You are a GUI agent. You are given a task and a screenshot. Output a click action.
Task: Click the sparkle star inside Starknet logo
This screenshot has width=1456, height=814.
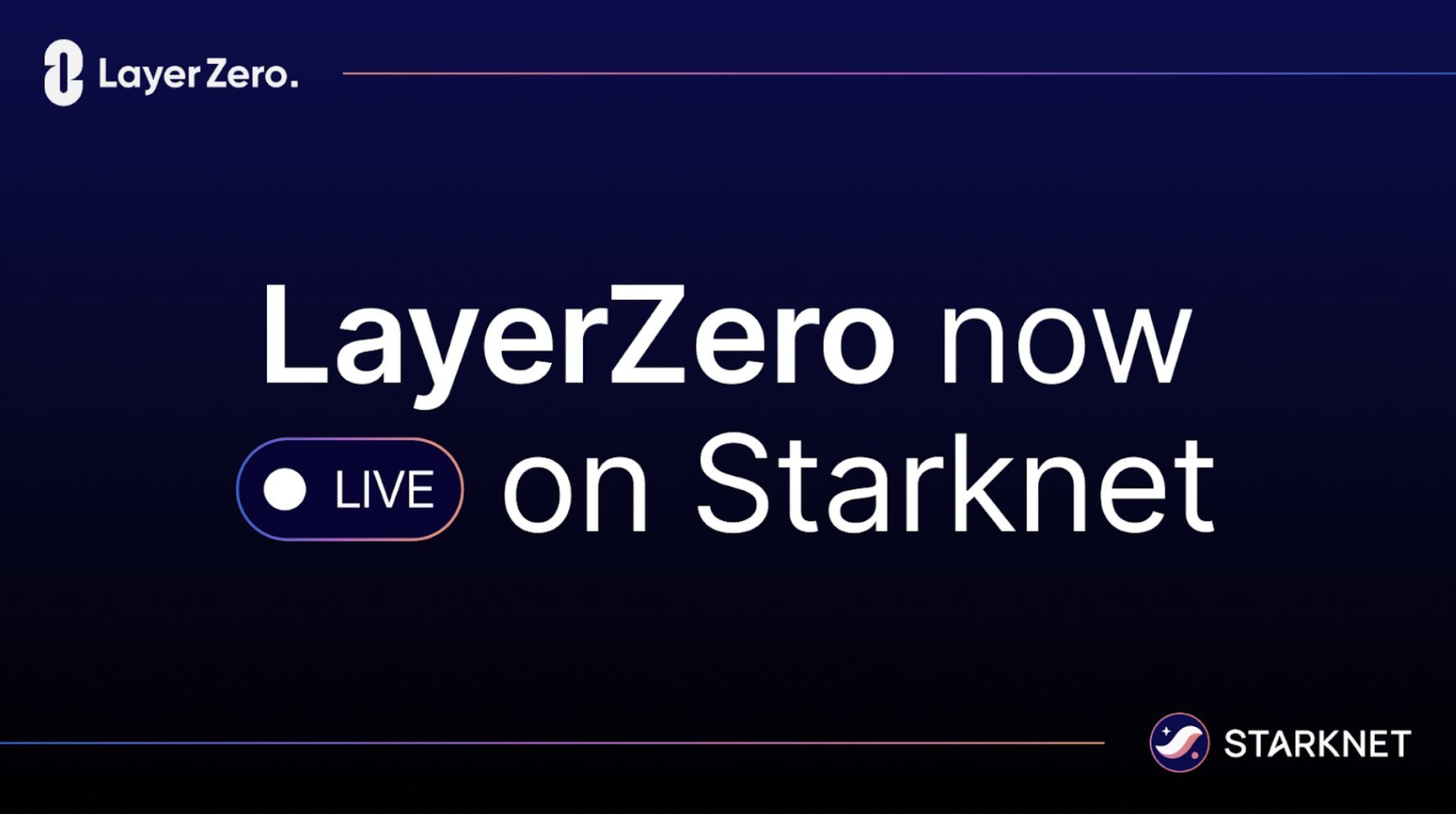pos(1166,731)
